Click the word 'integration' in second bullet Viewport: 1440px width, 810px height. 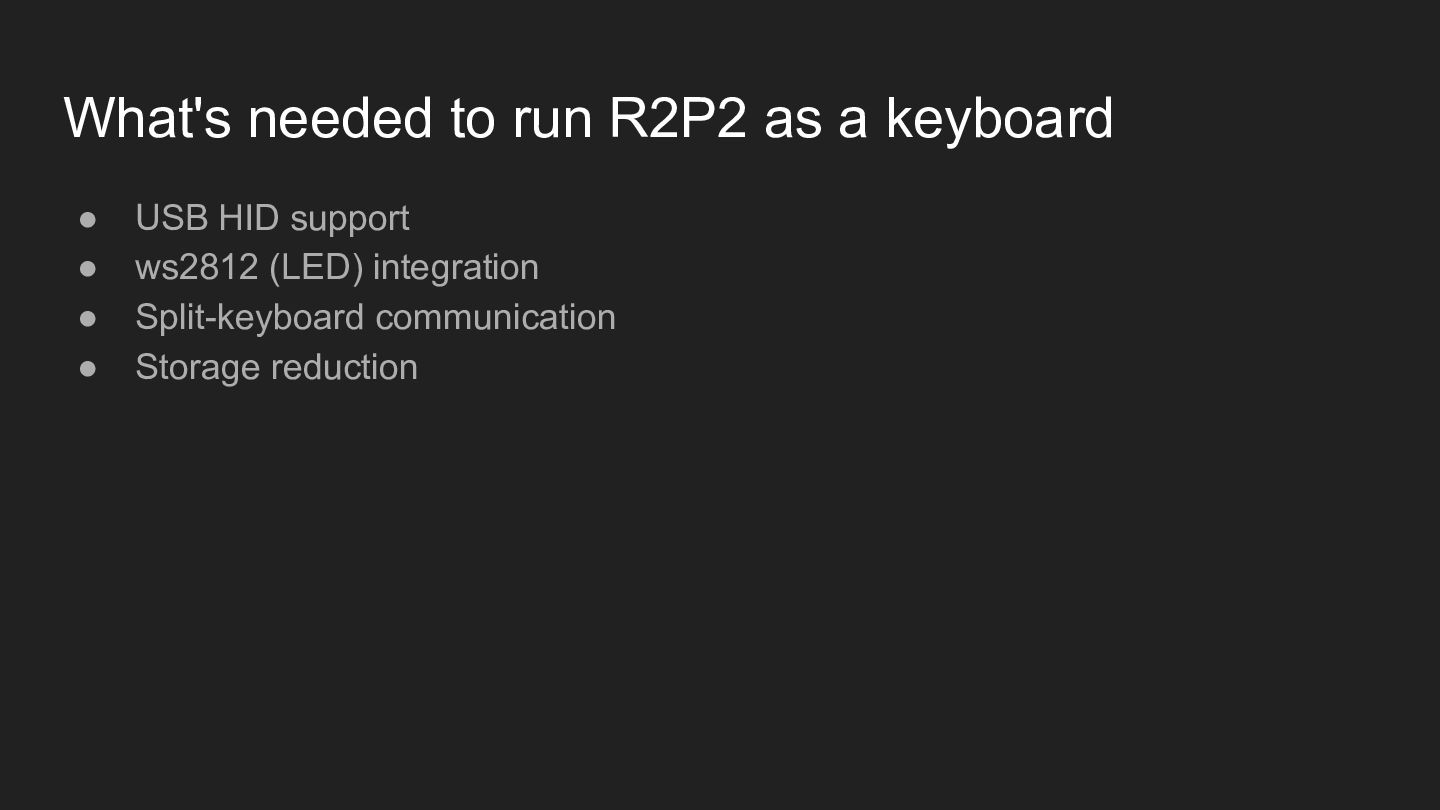(455, 268)
